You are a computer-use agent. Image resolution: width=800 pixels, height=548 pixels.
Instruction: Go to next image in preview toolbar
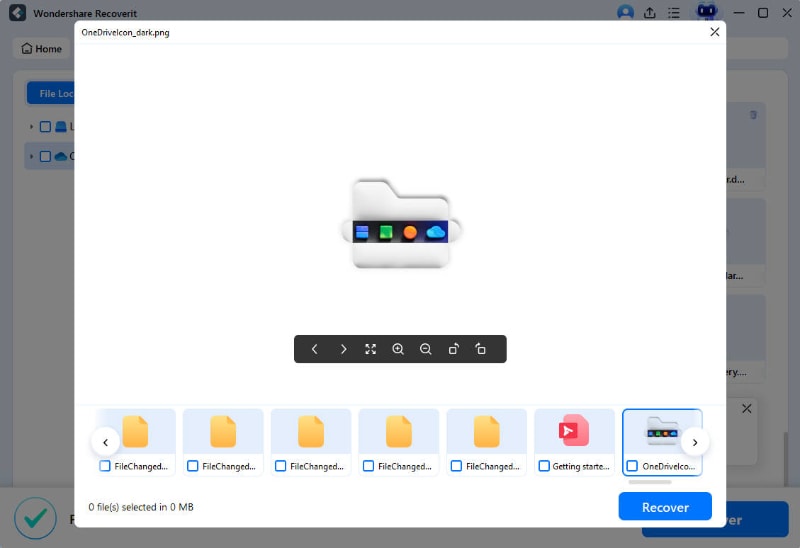pos(343,349)
